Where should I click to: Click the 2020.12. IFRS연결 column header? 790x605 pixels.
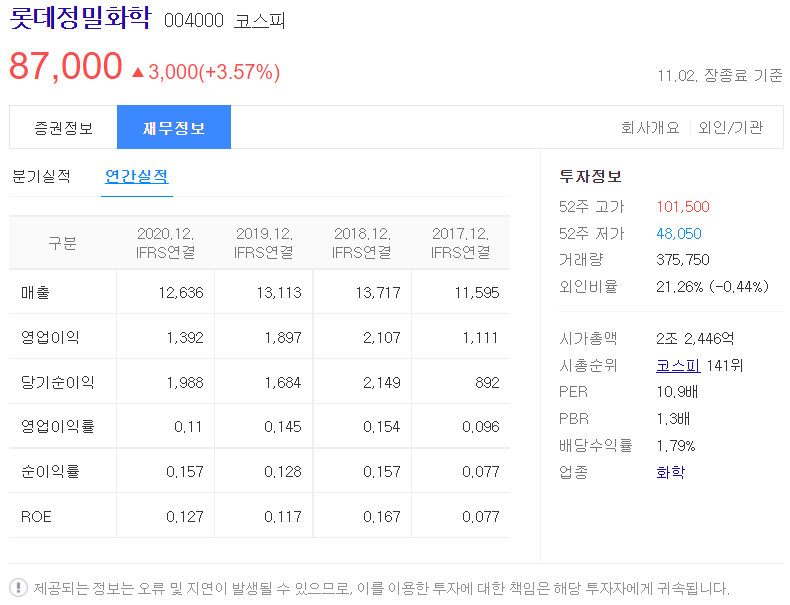[165, 243]
